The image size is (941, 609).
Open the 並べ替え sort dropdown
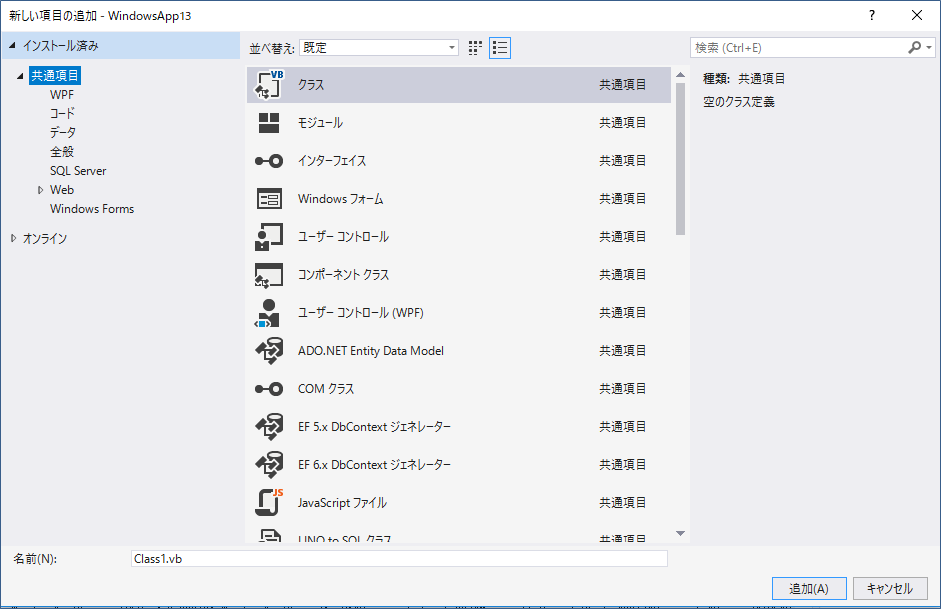[x=379, y=47]
